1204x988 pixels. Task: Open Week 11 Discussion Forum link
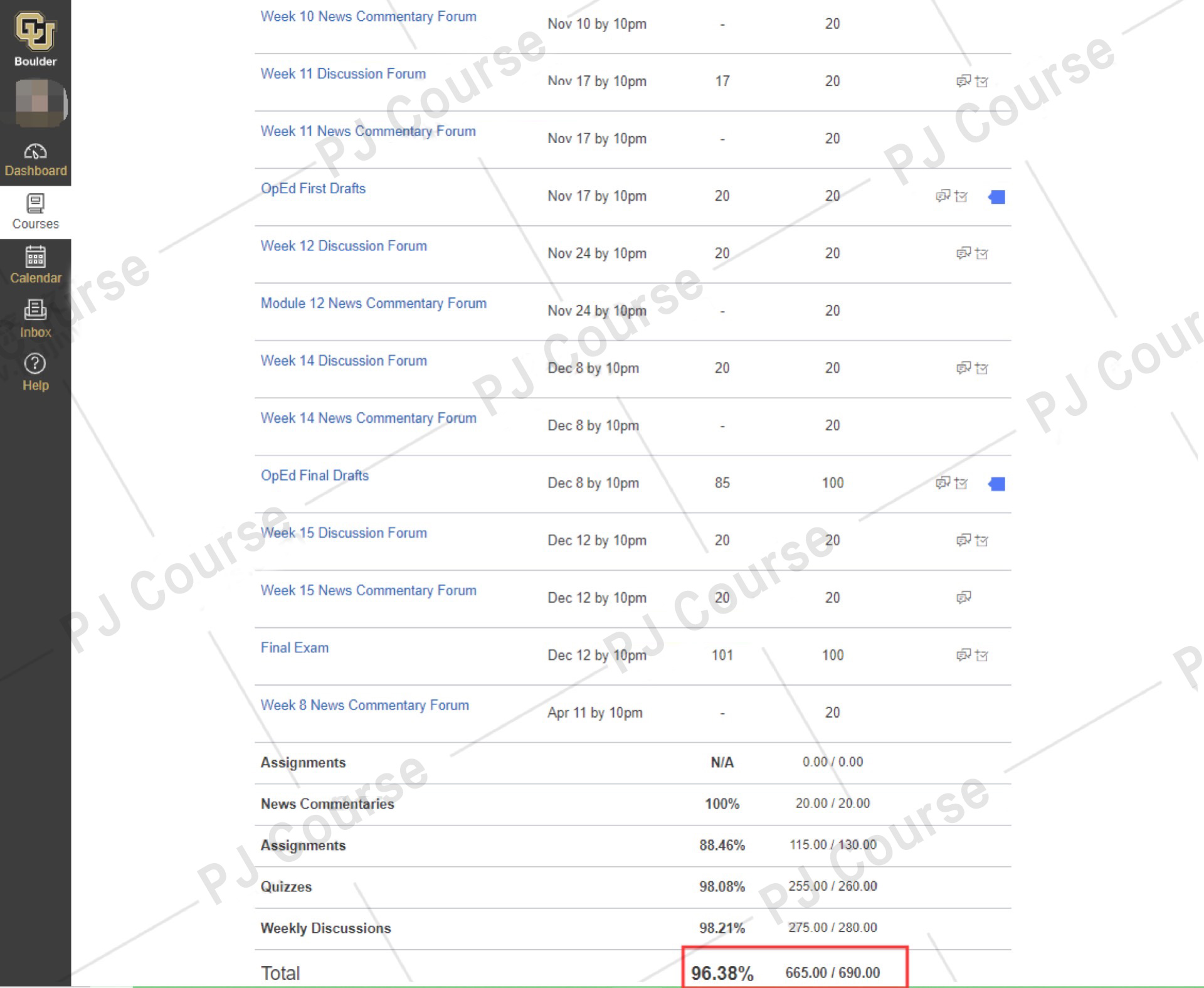point(343,73)
